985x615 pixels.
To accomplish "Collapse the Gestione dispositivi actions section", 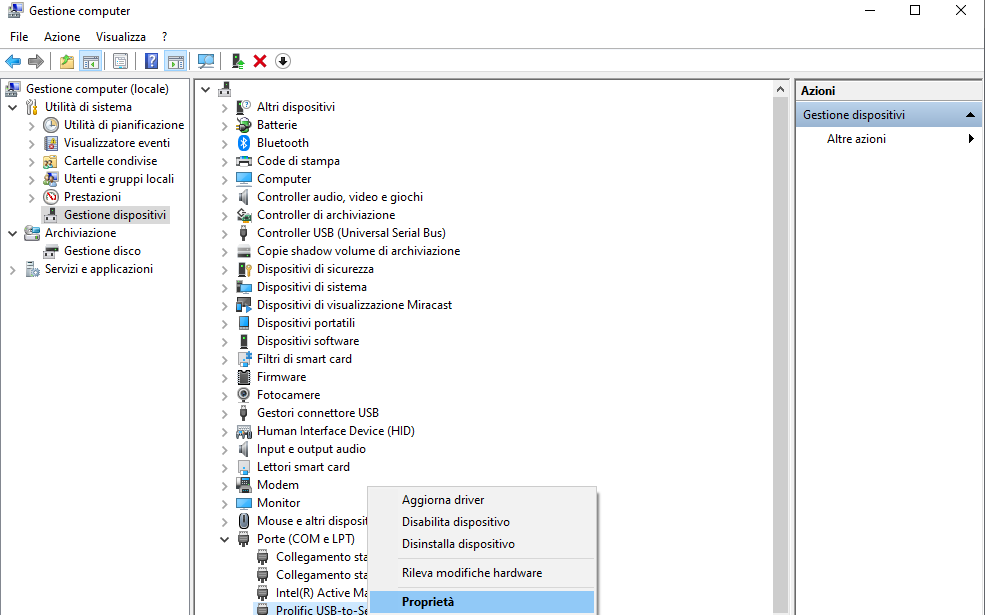I will [x=971, y=115].
